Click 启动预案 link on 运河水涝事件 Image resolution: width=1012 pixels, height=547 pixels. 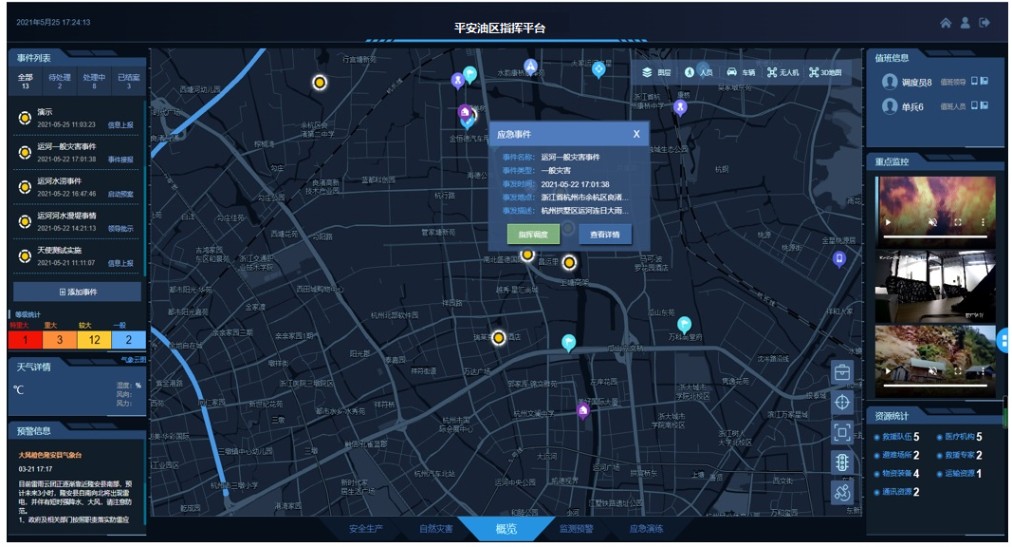tap(121, 194)
